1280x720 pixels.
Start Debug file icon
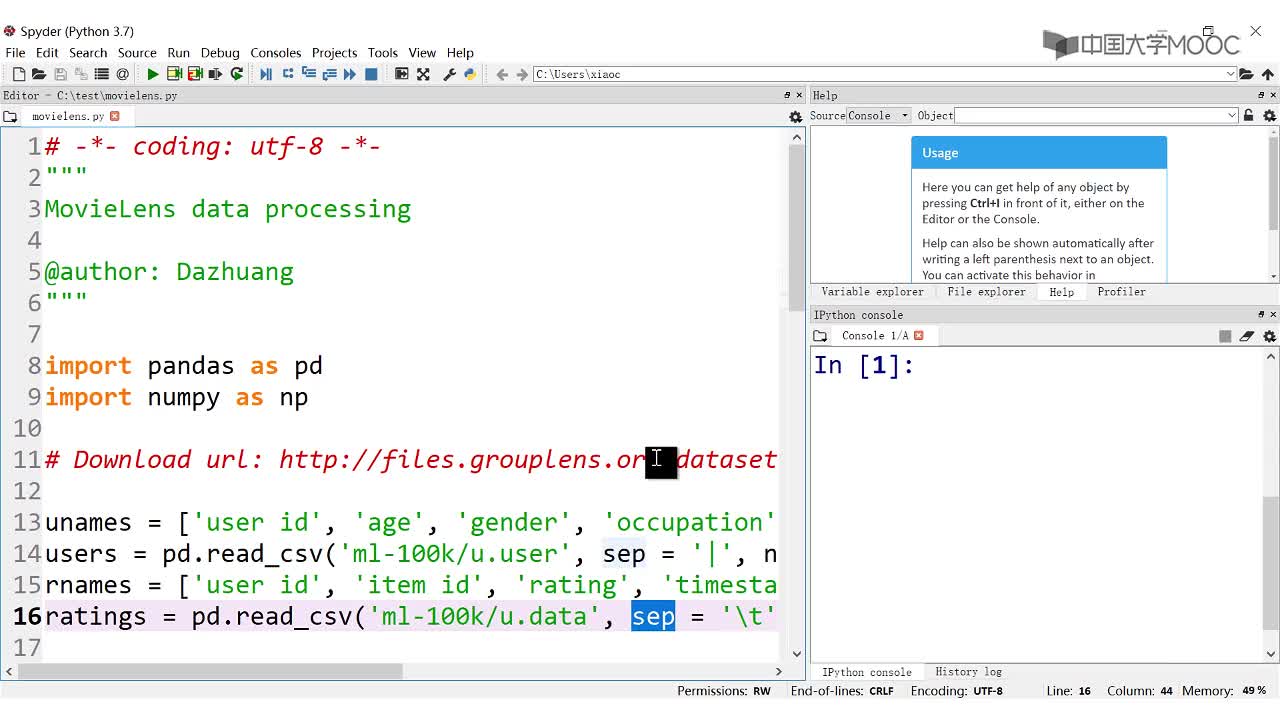[x=266, y=74]
